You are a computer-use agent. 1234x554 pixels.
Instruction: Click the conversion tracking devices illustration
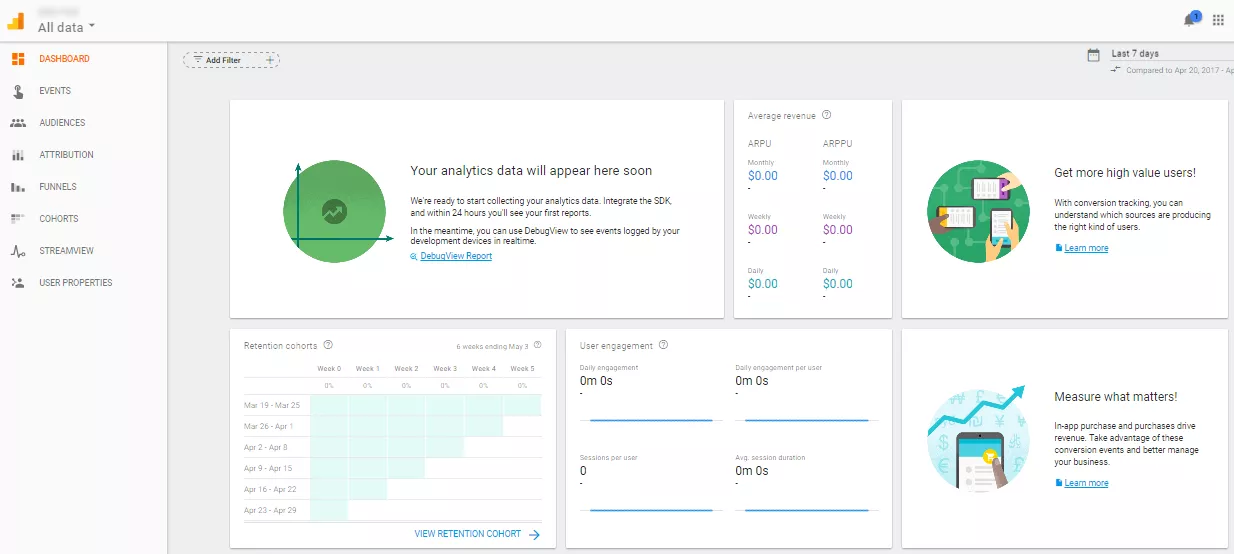pos(976,211)
